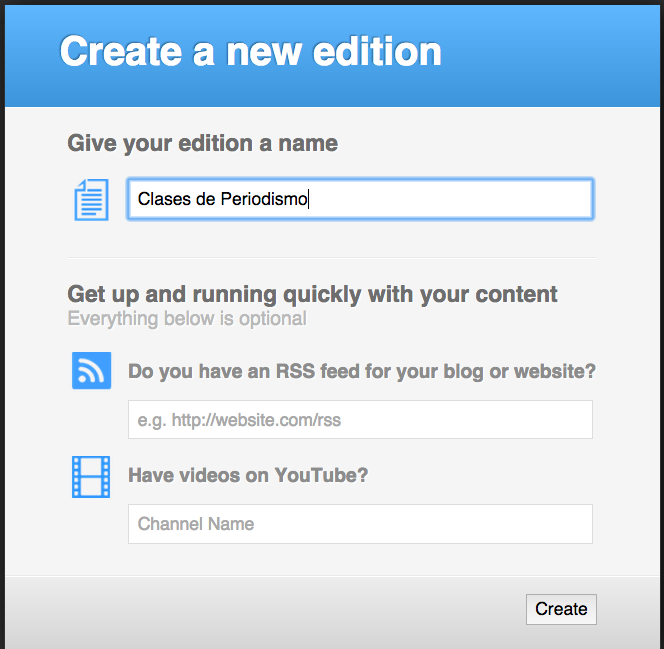Click the "Create a new edition" title
Image resolution: width=664 pixels, height=649 pixels.
pos(250,52)
